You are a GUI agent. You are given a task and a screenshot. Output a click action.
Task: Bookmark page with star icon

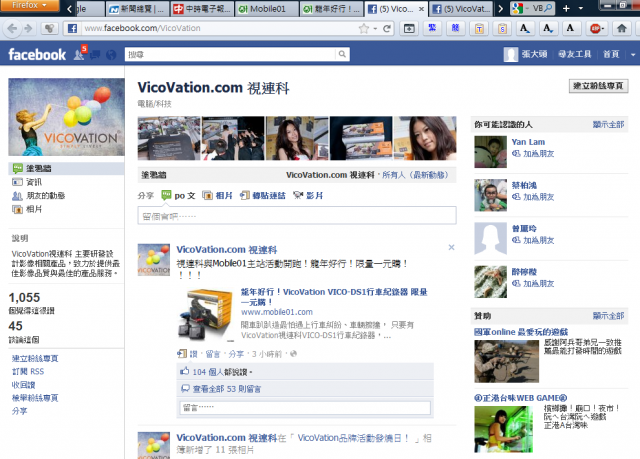coord(363,29)
